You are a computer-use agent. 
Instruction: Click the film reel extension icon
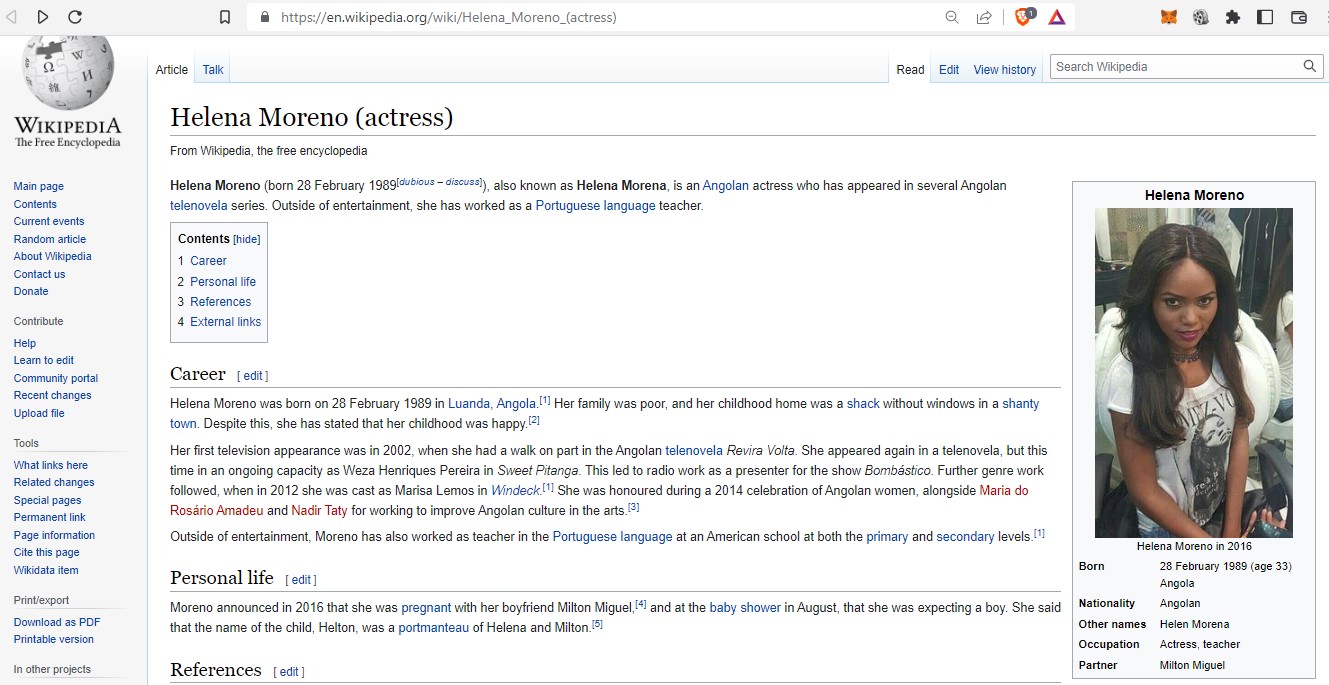point(1201,17)
